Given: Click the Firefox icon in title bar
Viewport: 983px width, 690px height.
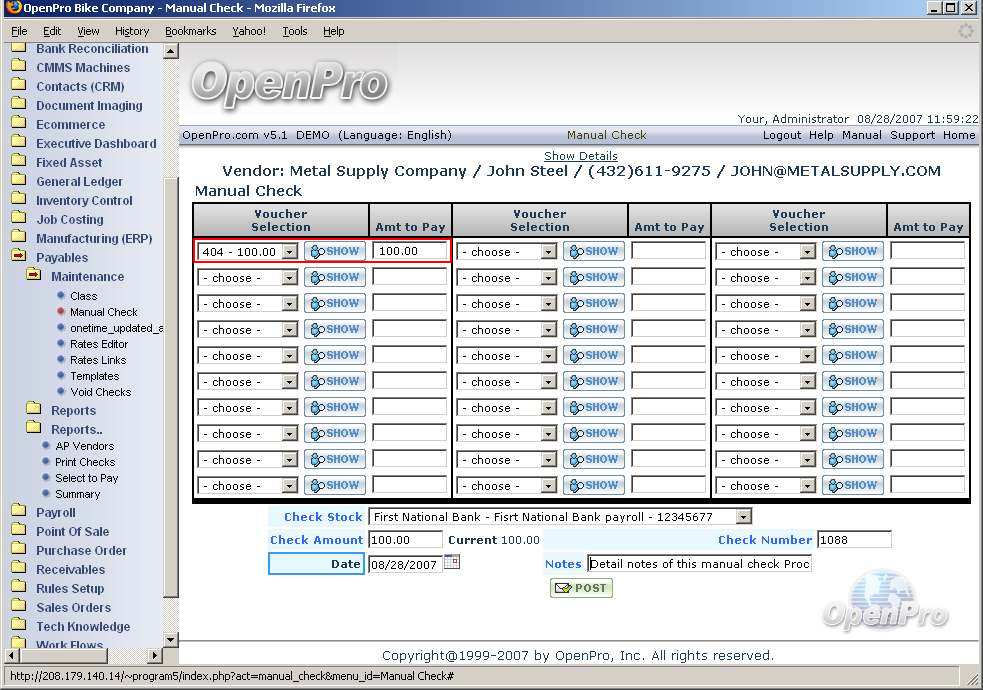Looking at the screenshot, I should coord(12,8).
